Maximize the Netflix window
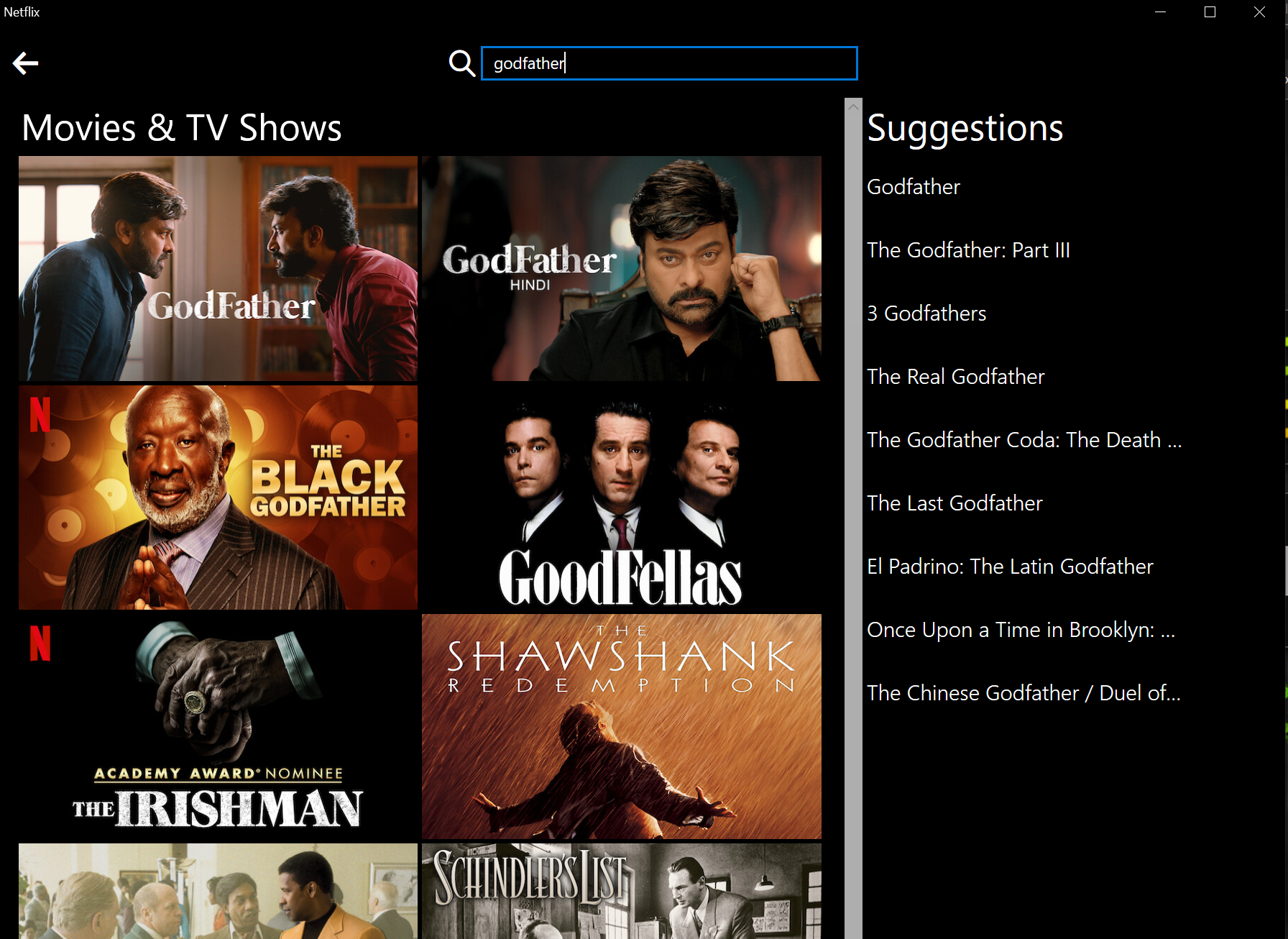Image resolution: width=1288 pixels, height=939 pixels. click(1210, 12)
